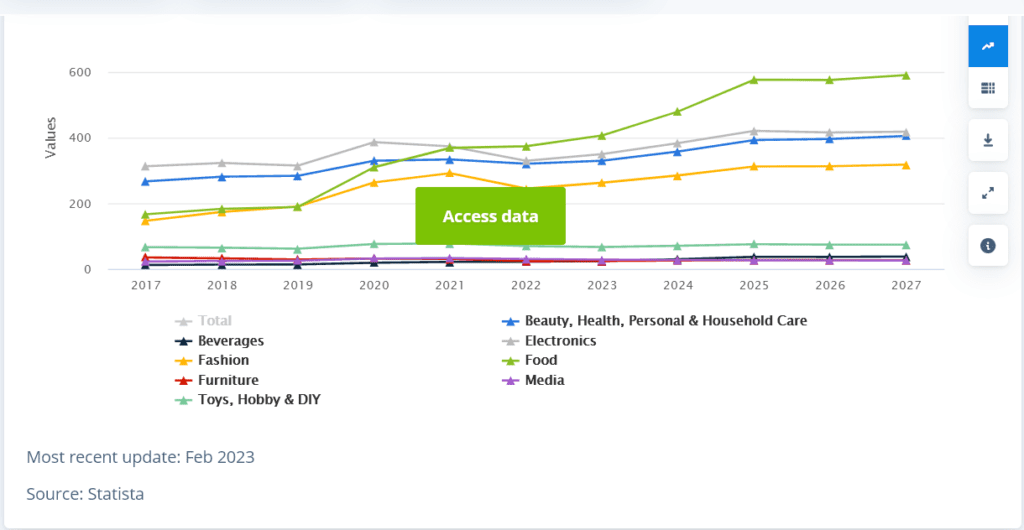Switch to line chart view icon

pyautogui.click(x=988, y=46)
